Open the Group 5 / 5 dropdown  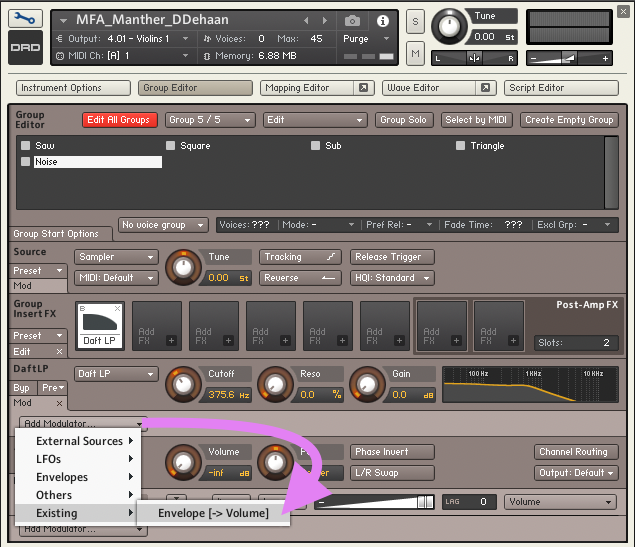click(209, 120)
